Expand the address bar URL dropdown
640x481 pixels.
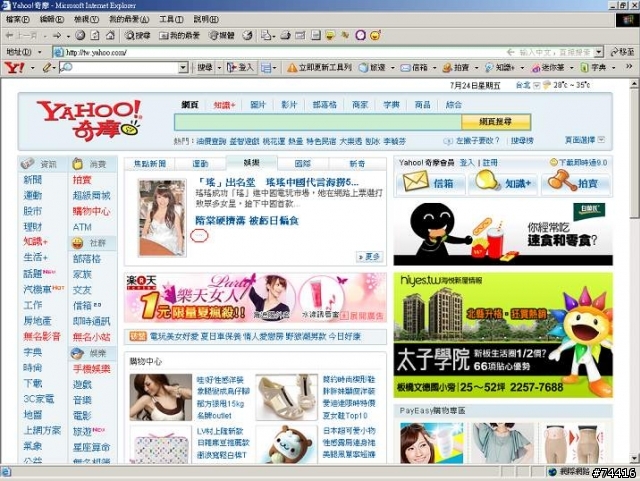click(x=598, y=52)
